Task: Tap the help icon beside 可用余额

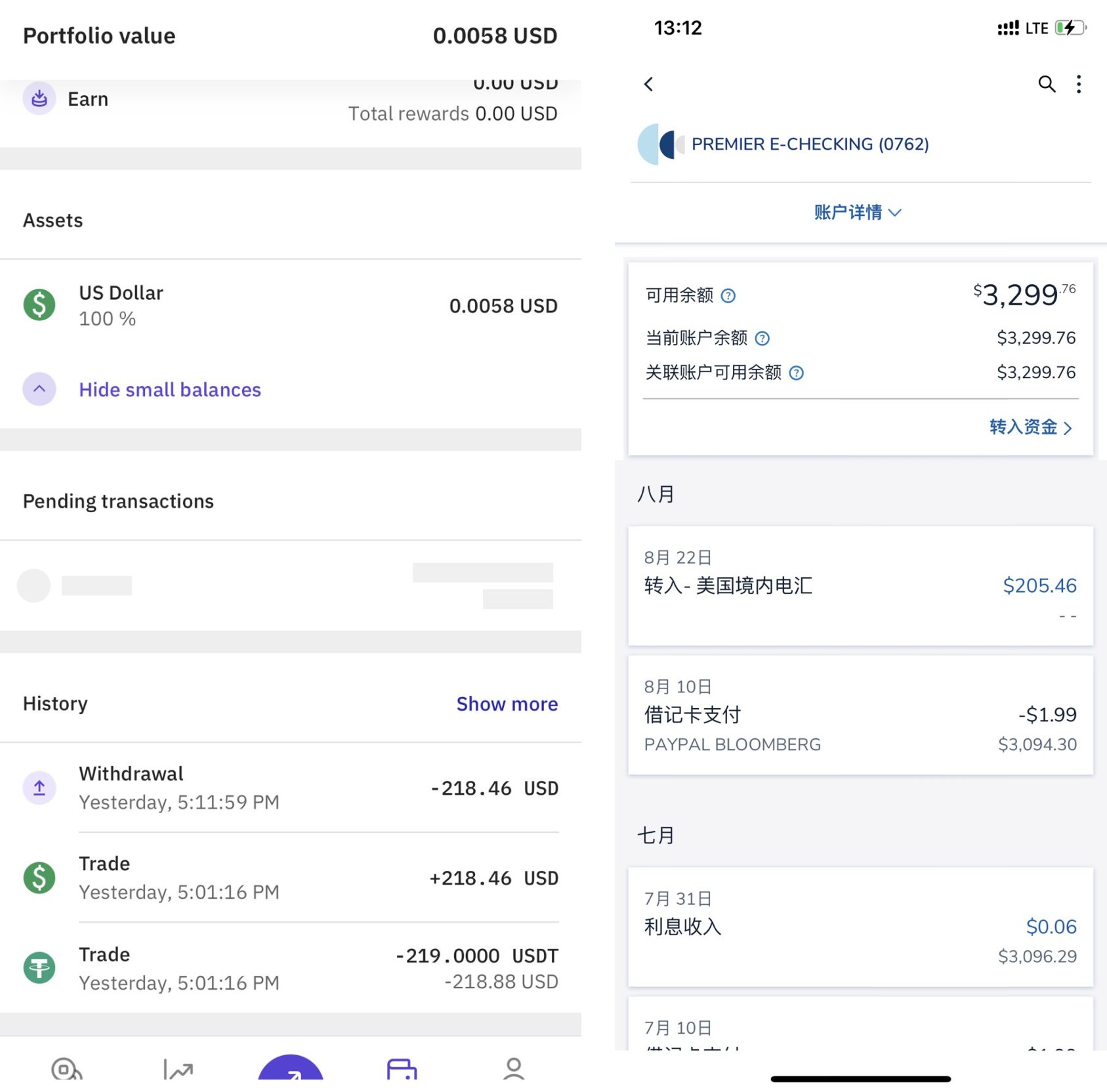Action: click(x=728, y=296)
